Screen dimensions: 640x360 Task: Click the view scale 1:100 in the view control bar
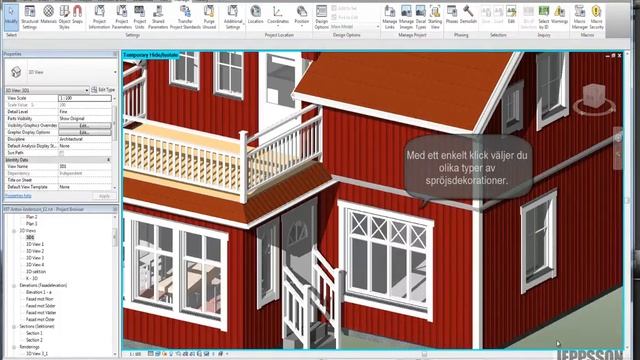135,354
